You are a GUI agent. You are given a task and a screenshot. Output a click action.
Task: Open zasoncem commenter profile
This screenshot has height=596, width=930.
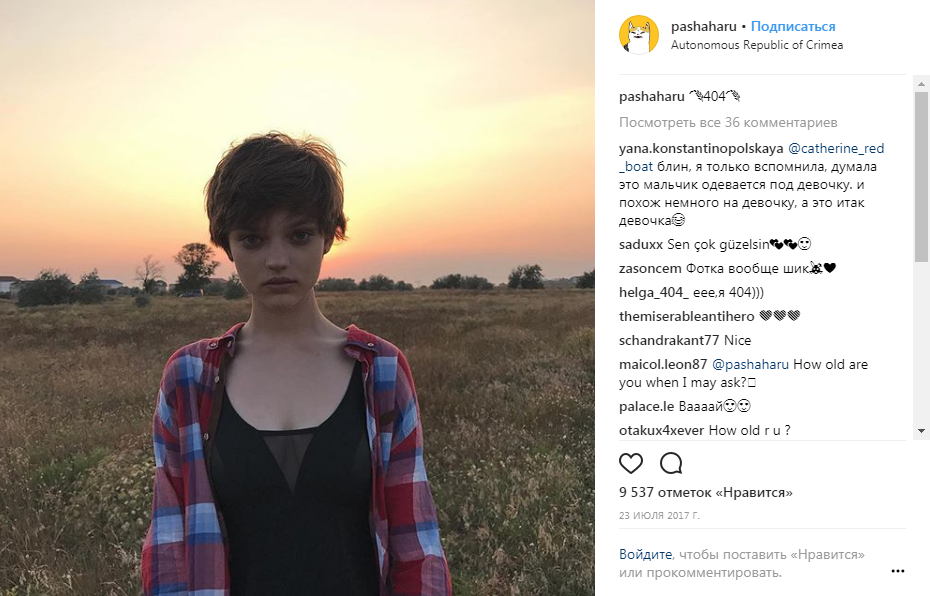(650, 268)
